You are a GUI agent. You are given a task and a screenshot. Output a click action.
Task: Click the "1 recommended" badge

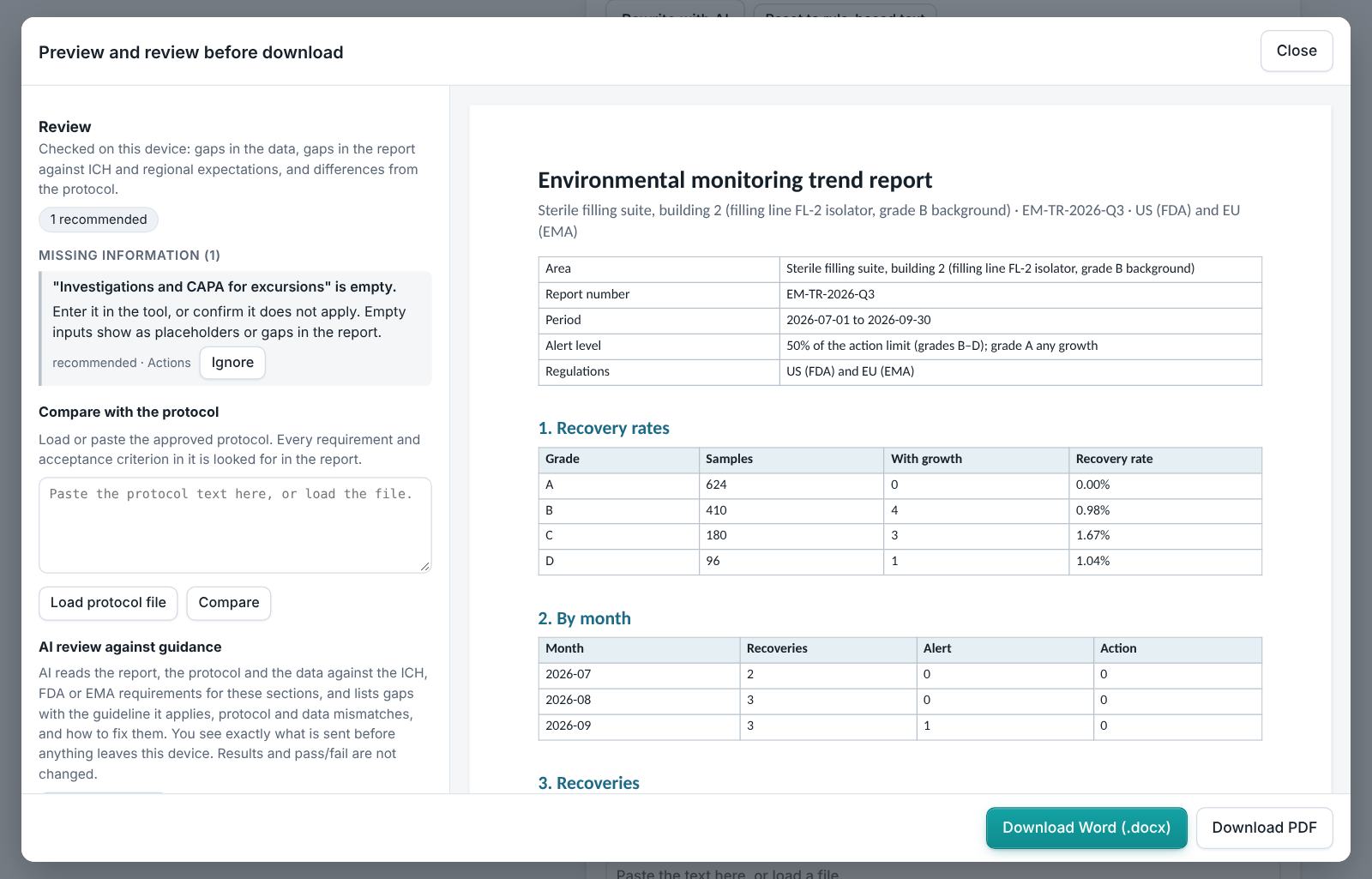coord(99,220)
